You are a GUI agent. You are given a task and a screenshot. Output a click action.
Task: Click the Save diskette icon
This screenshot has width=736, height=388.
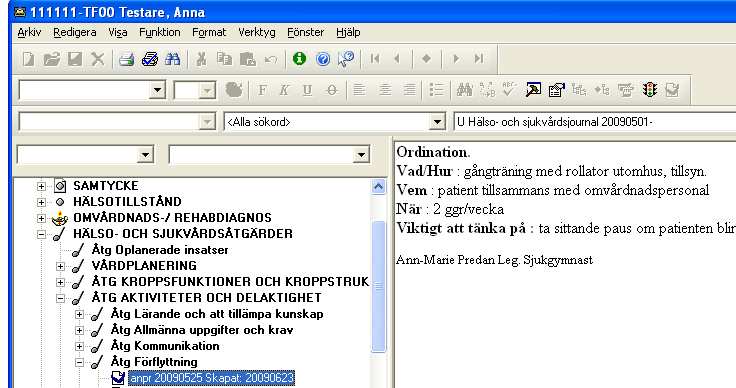75,59
